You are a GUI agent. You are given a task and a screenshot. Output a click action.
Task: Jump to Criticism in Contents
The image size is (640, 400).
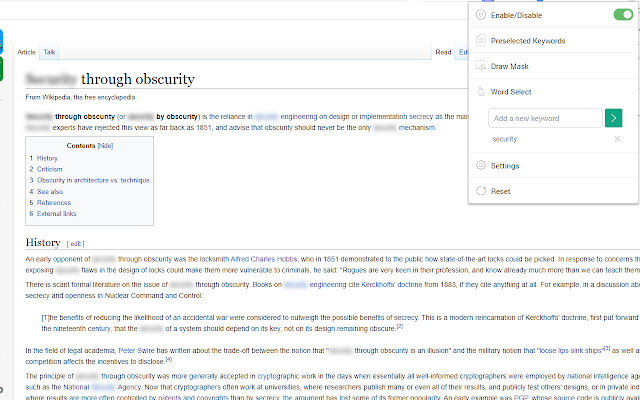[x=50, y=169]
